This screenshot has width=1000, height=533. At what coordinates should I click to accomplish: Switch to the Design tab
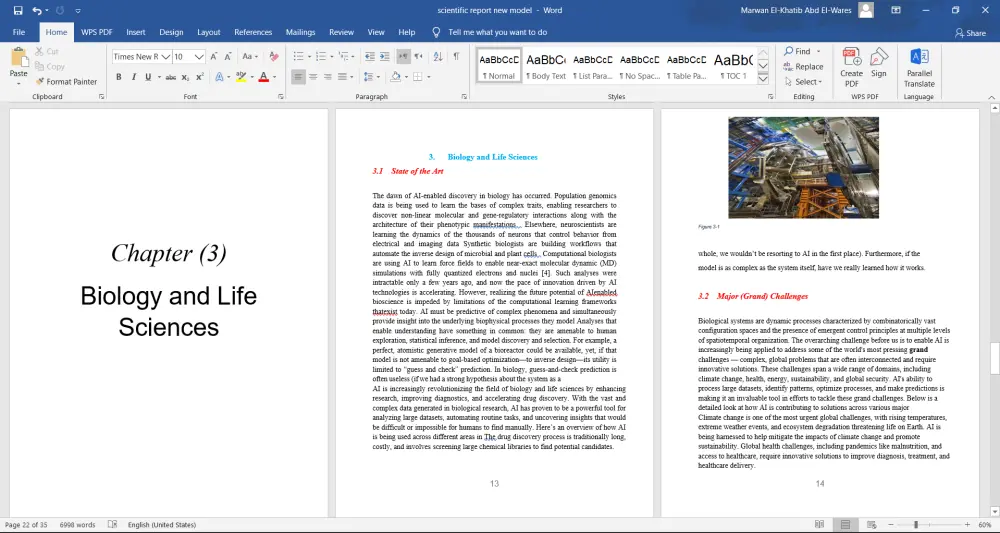tap(171, 32)
